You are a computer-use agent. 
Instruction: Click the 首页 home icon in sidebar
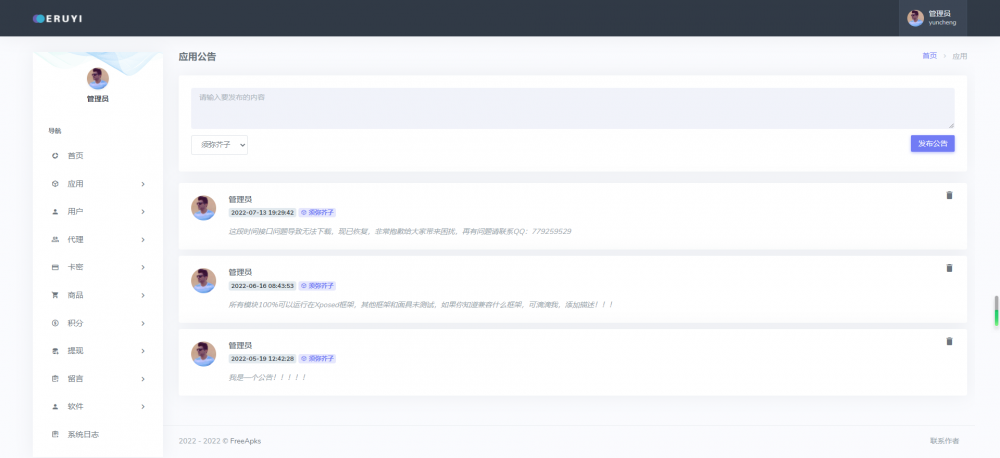coord(55,156)
